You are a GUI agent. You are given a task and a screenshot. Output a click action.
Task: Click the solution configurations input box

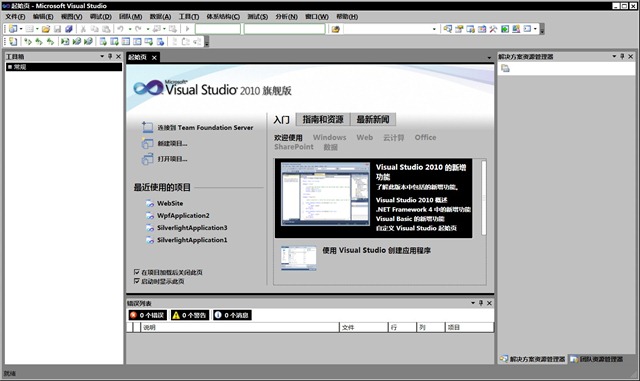[218, 29]
